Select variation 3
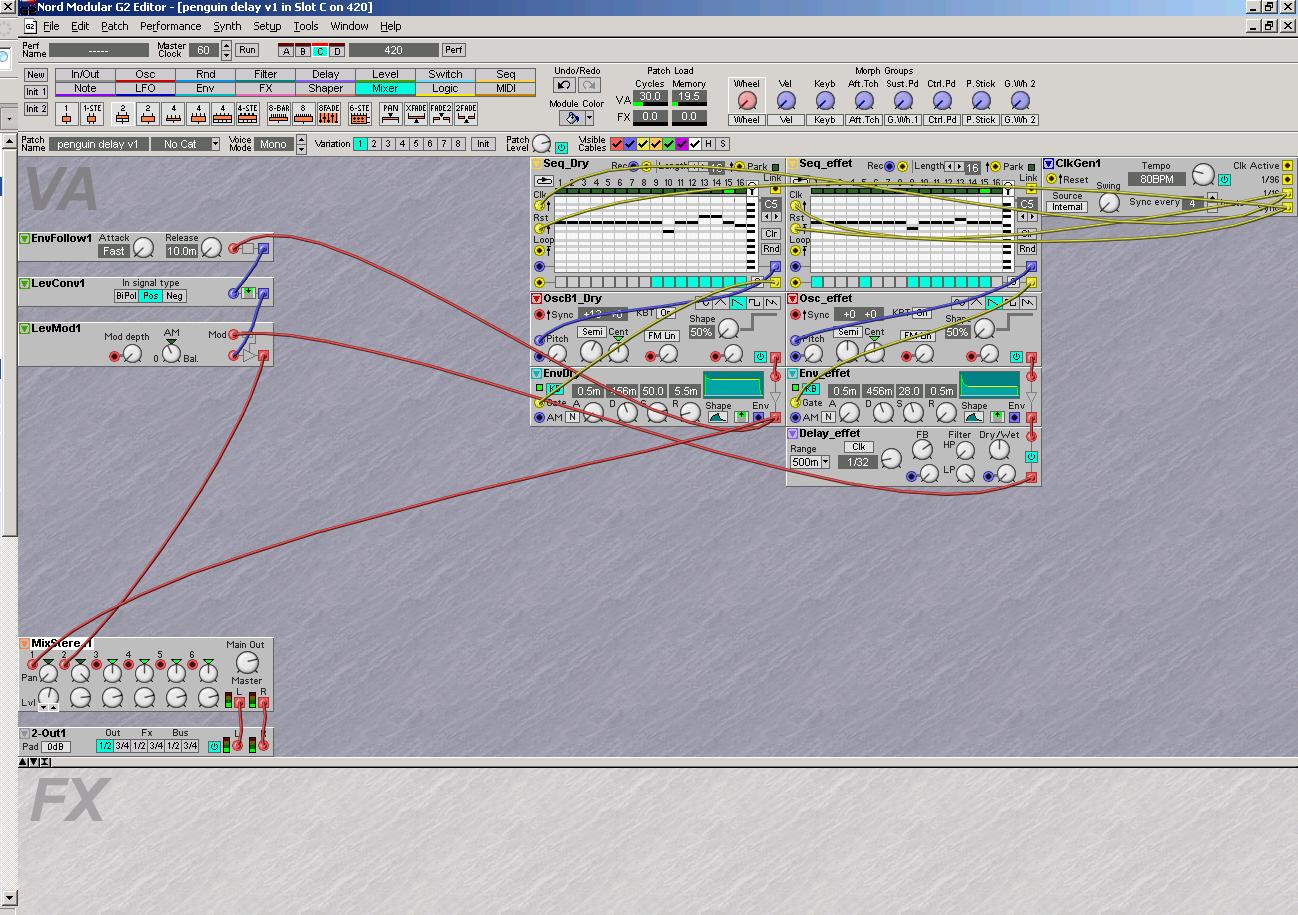This screenshot has height=915, width=1298. click(389, 144)
